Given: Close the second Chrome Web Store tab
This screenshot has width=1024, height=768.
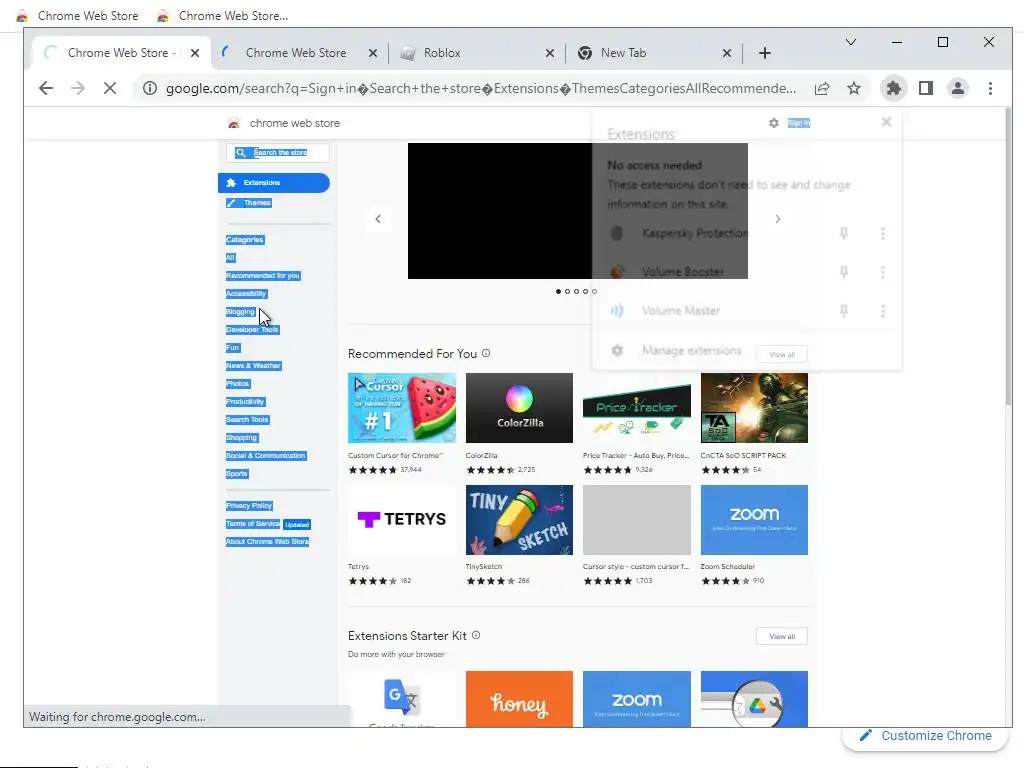Looking at the screenshot, I should 372,53.
